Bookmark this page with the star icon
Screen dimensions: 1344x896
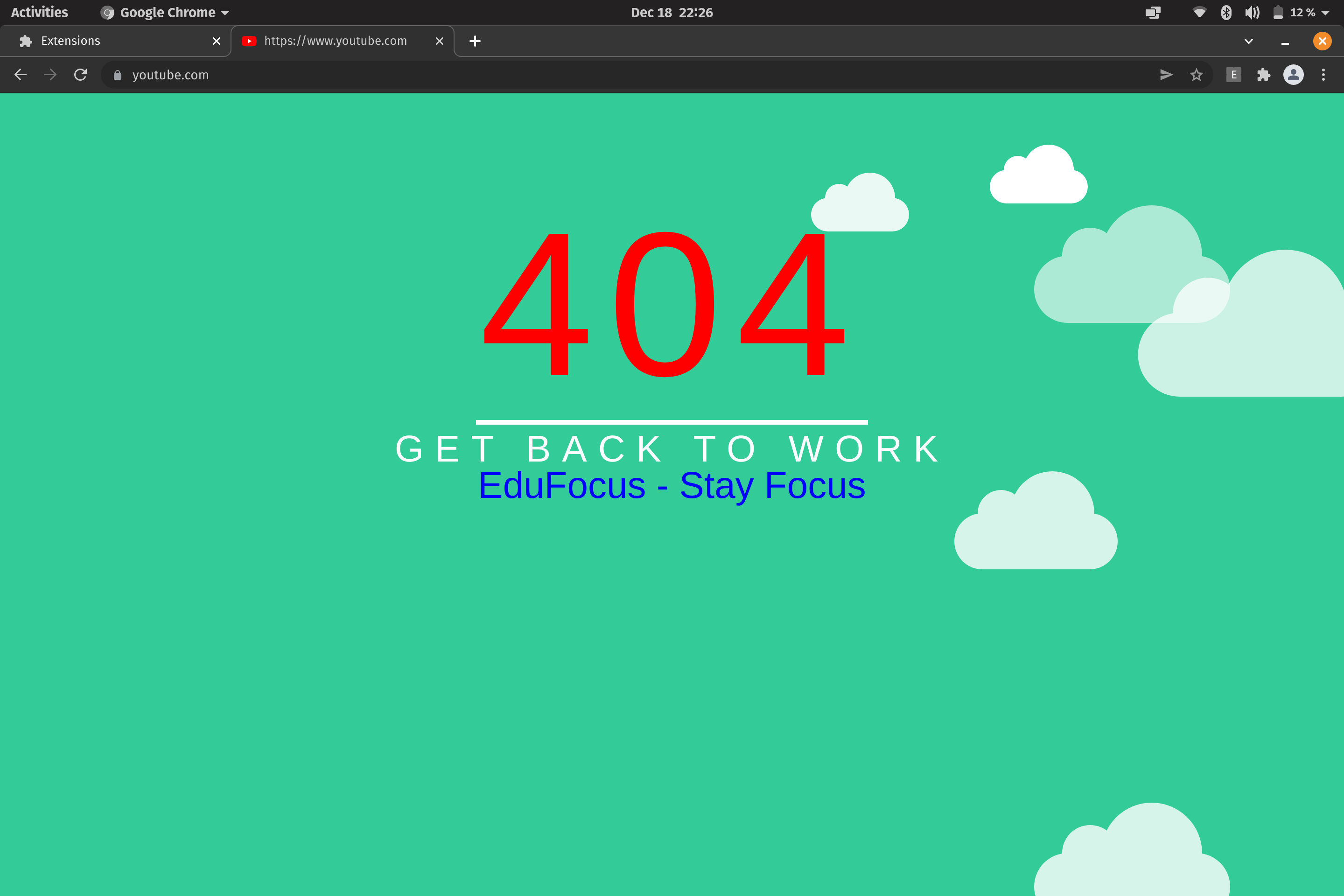coord(1196,75)
